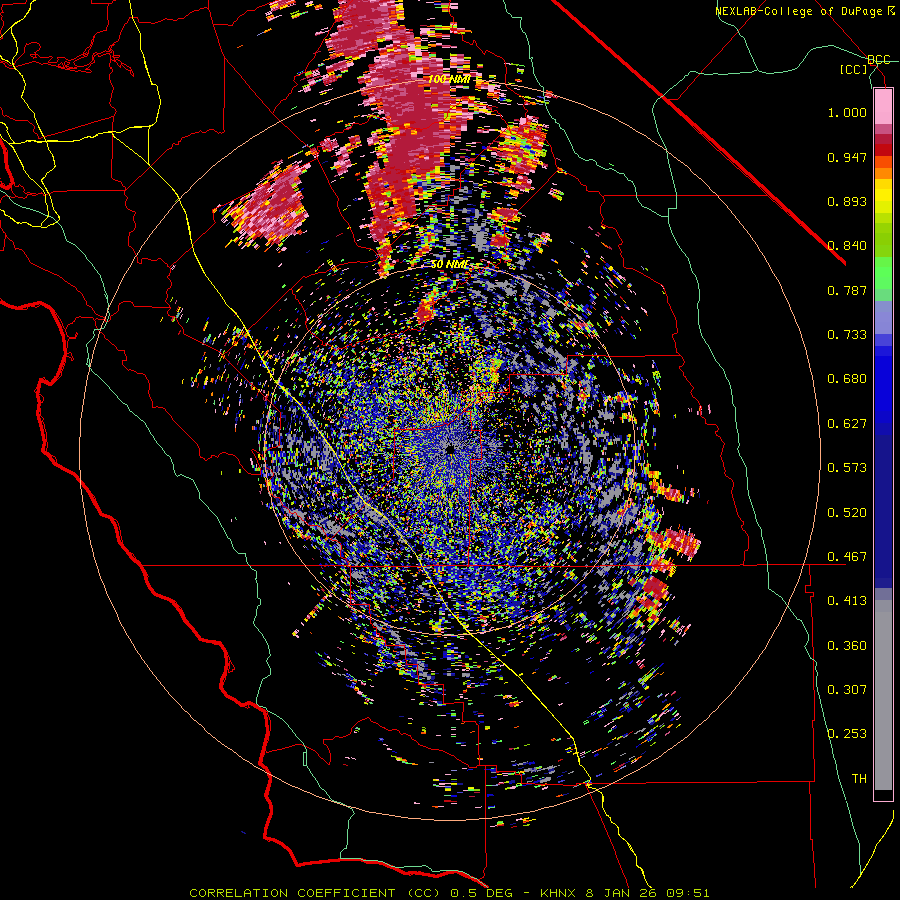Click the 0.893 color scale value
The height and width of the screenshot is (900, 900).
(847, 201)
